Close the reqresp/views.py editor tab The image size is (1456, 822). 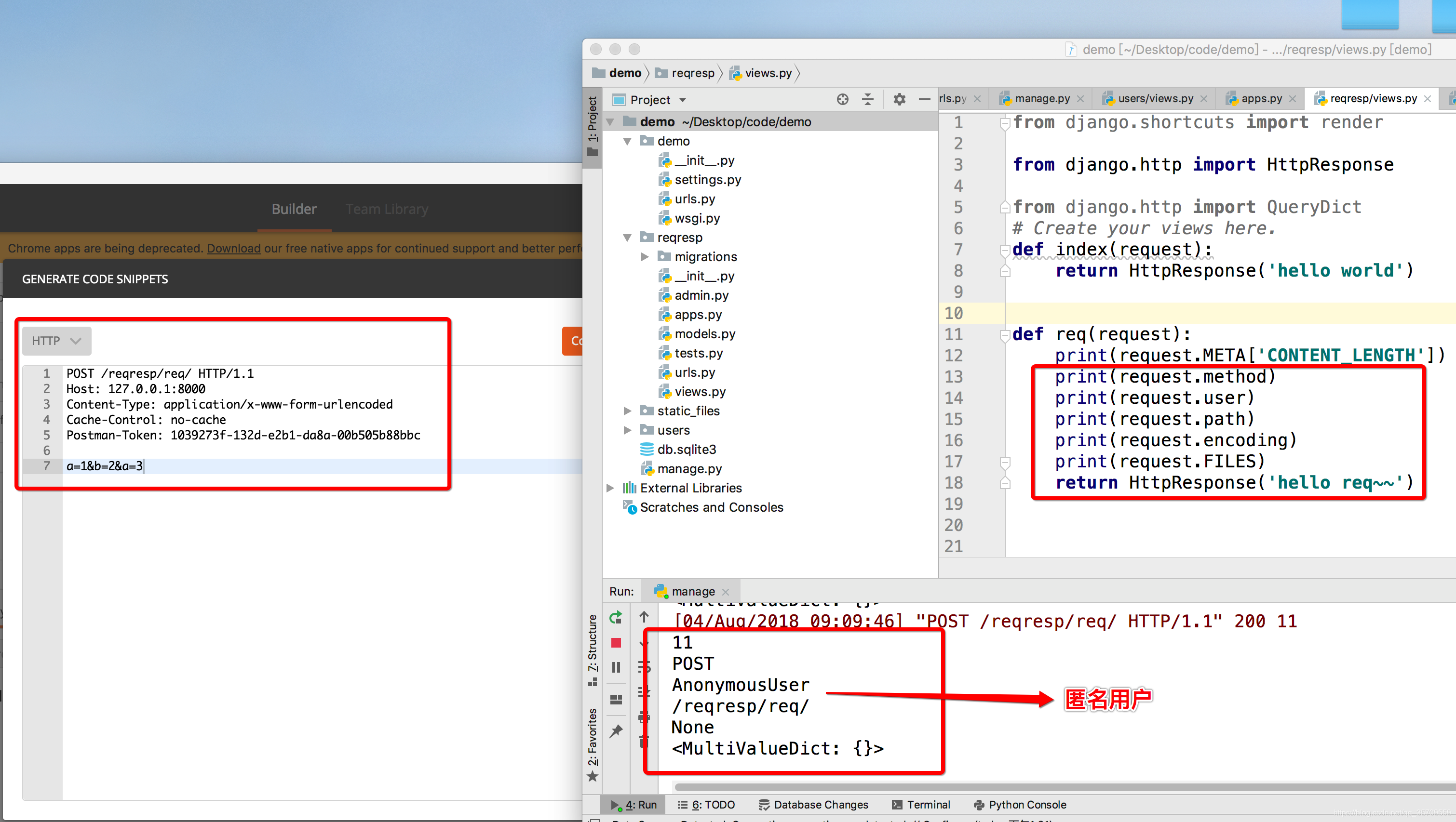point(1427,99)
